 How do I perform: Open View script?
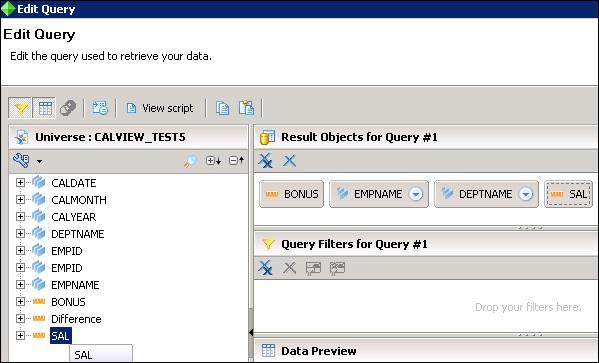160,108
